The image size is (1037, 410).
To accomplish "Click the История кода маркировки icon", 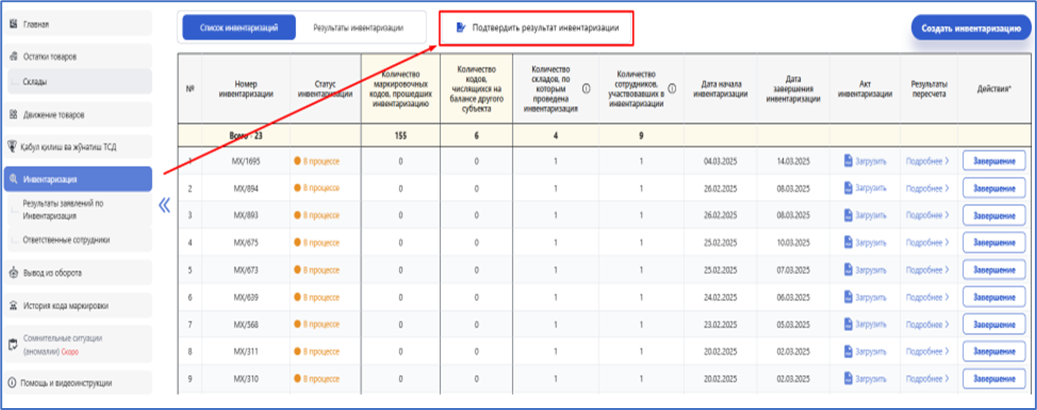I will point(13,306).
